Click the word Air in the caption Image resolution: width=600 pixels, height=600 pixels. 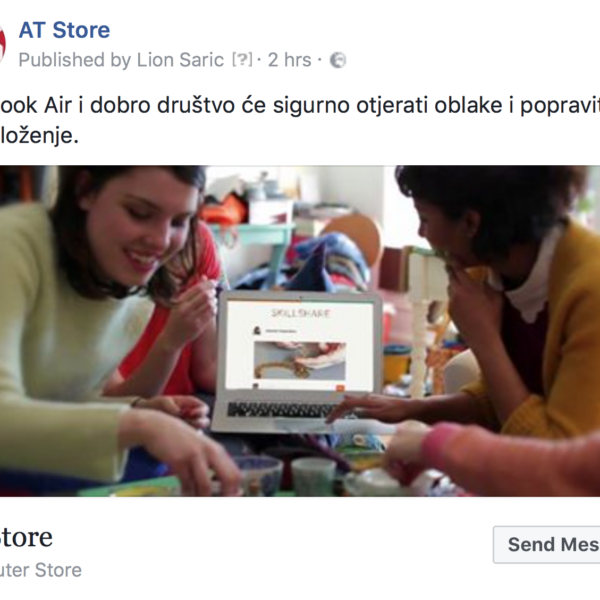[x=58, y=105]
